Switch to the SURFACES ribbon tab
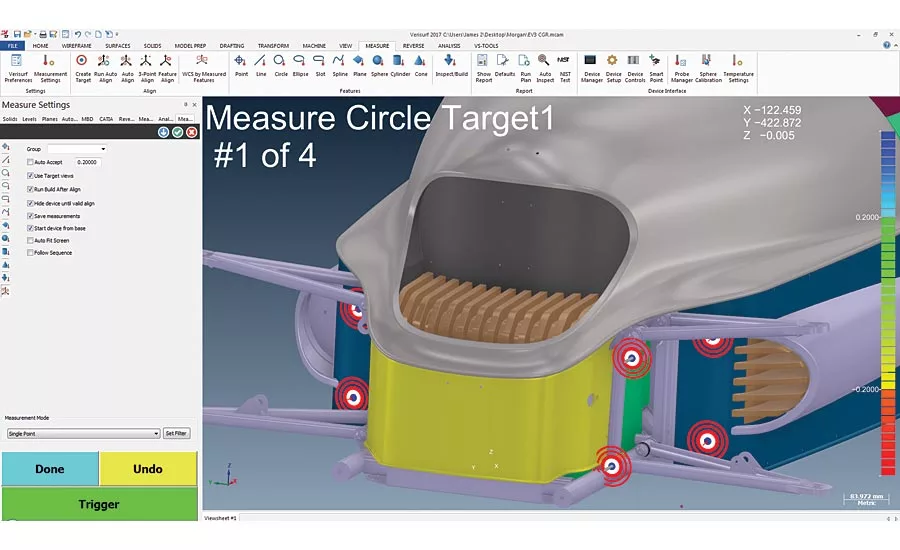900x550 pixels. pyautogui.click(x=118, y=45)
